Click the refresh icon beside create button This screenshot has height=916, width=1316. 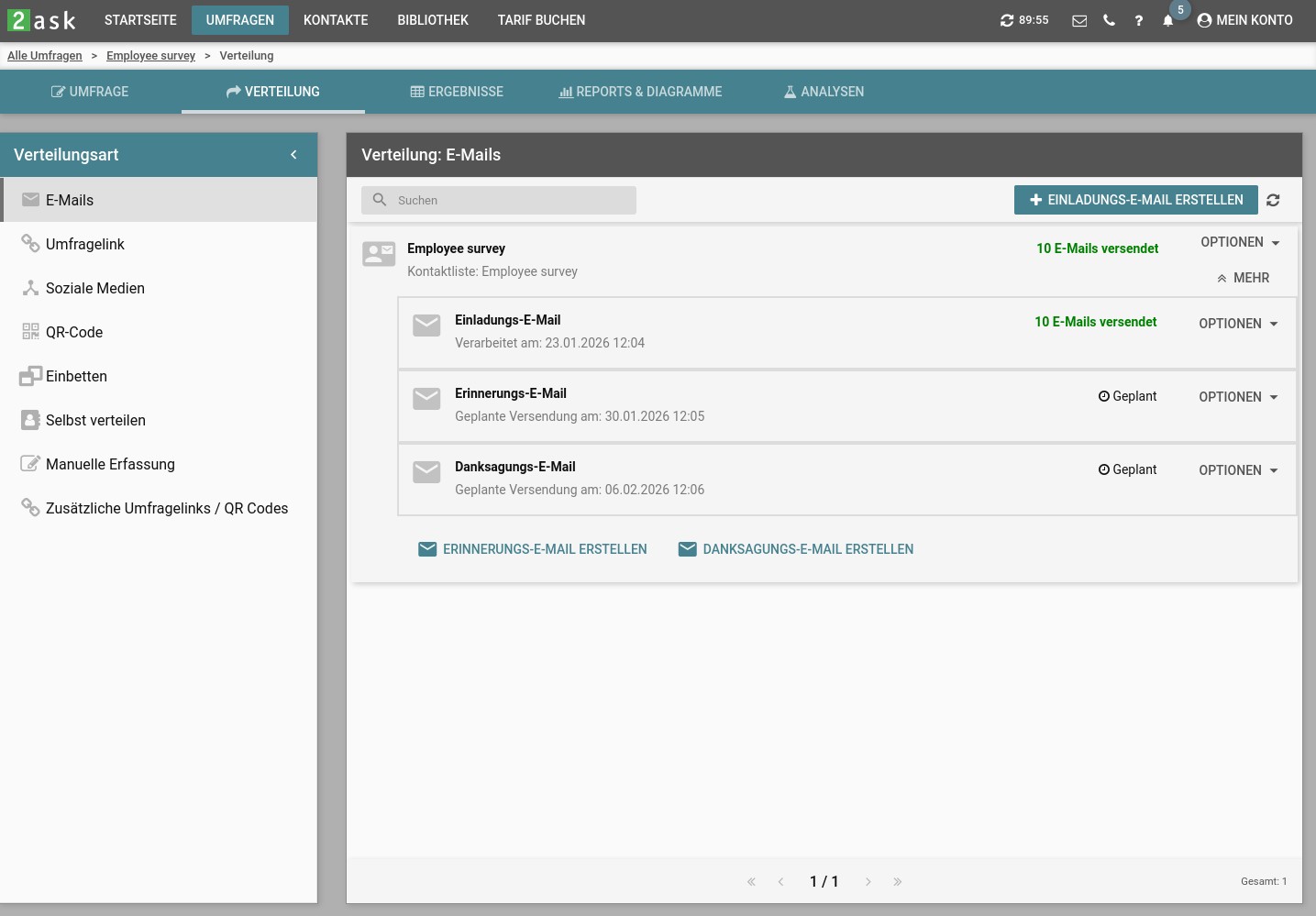pos(1273,200)
